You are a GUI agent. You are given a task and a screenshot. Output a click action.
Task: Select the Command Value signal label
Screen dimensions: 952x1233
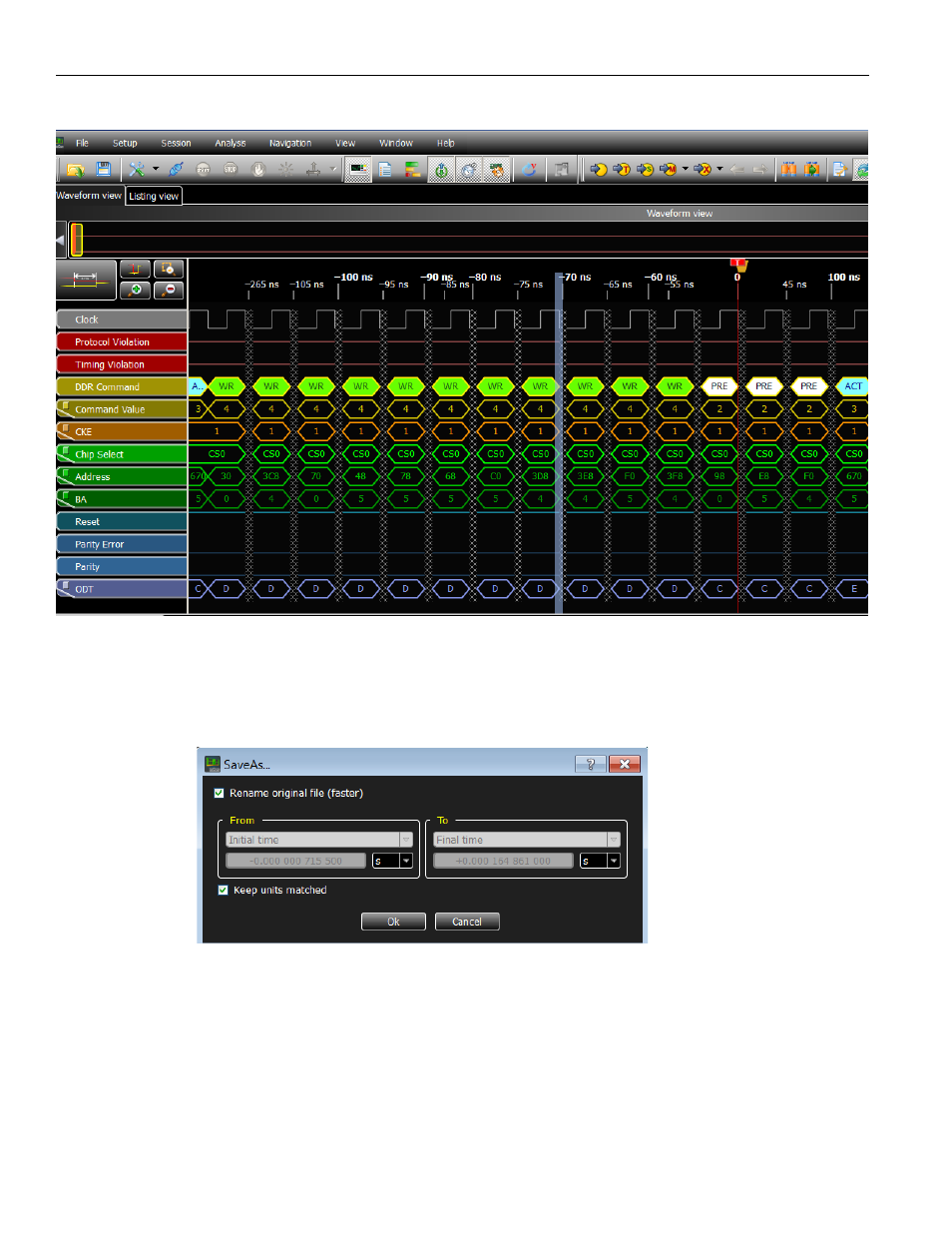point(122,409)
